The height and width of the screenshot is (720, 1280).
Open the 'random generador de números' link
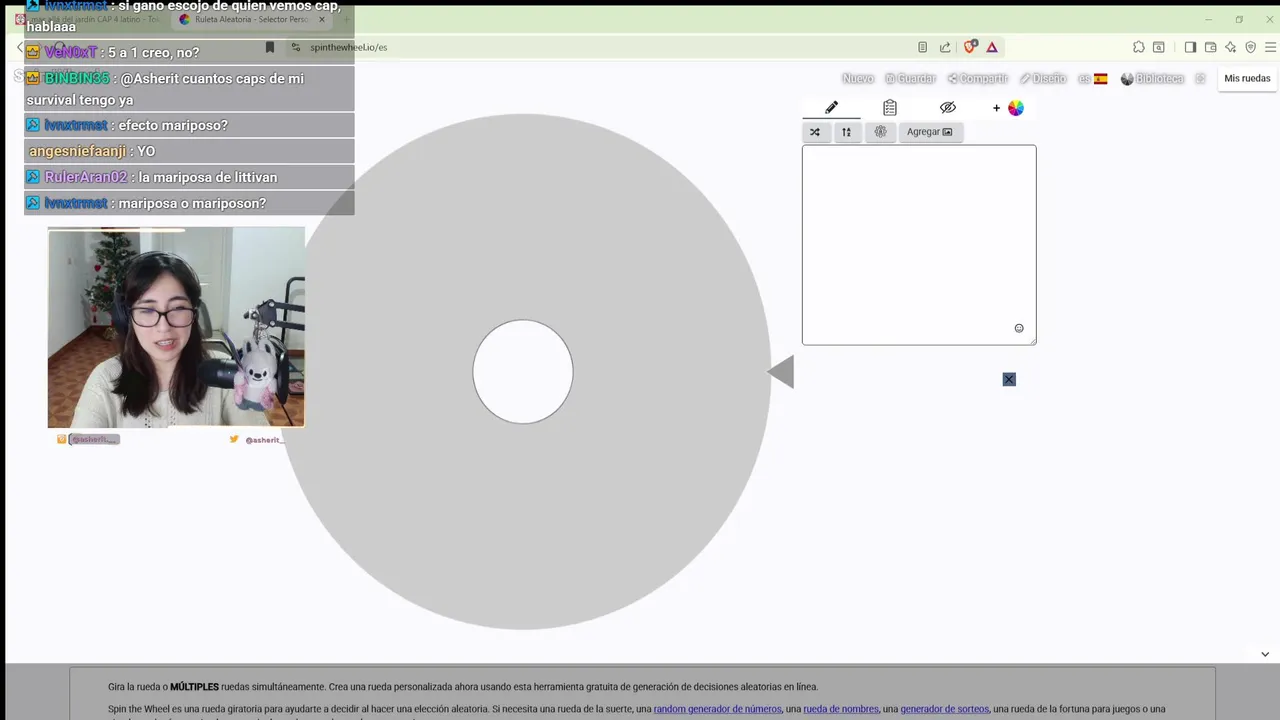pos(717,709)
